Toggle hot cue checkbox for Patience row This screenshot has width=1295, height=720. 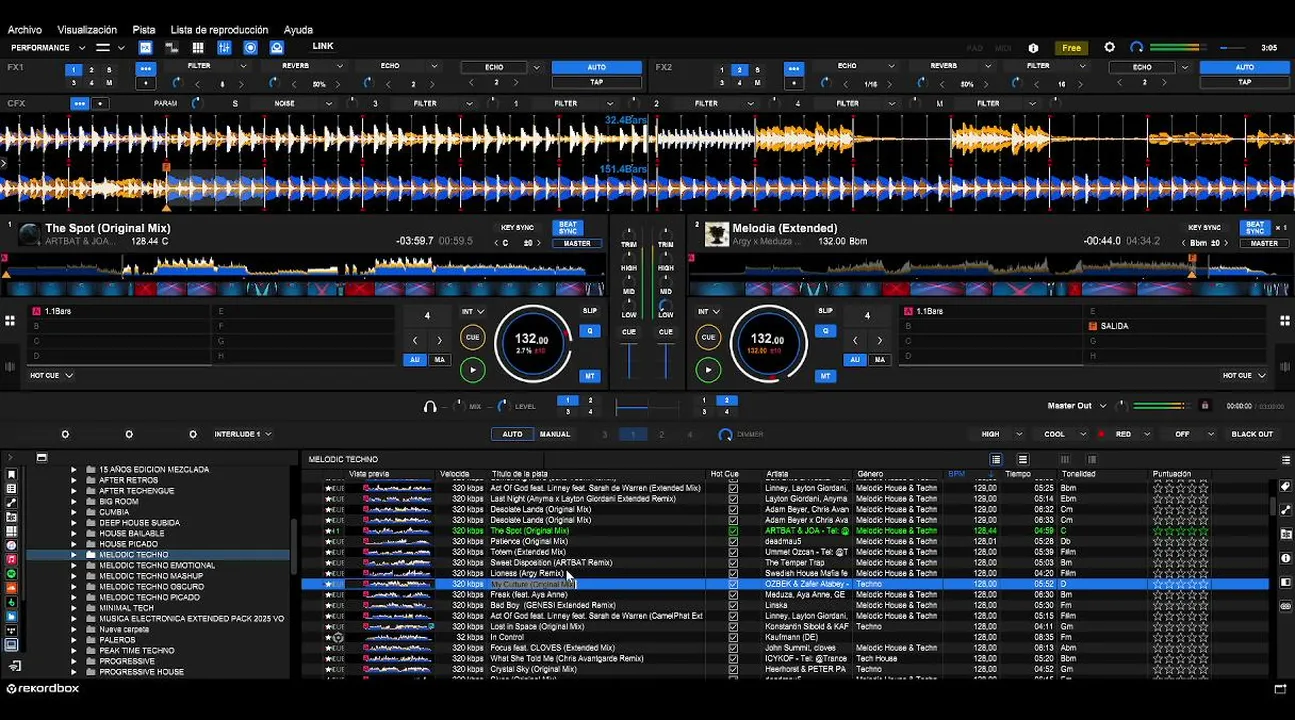pyautogui.click(x=733, y=541)
